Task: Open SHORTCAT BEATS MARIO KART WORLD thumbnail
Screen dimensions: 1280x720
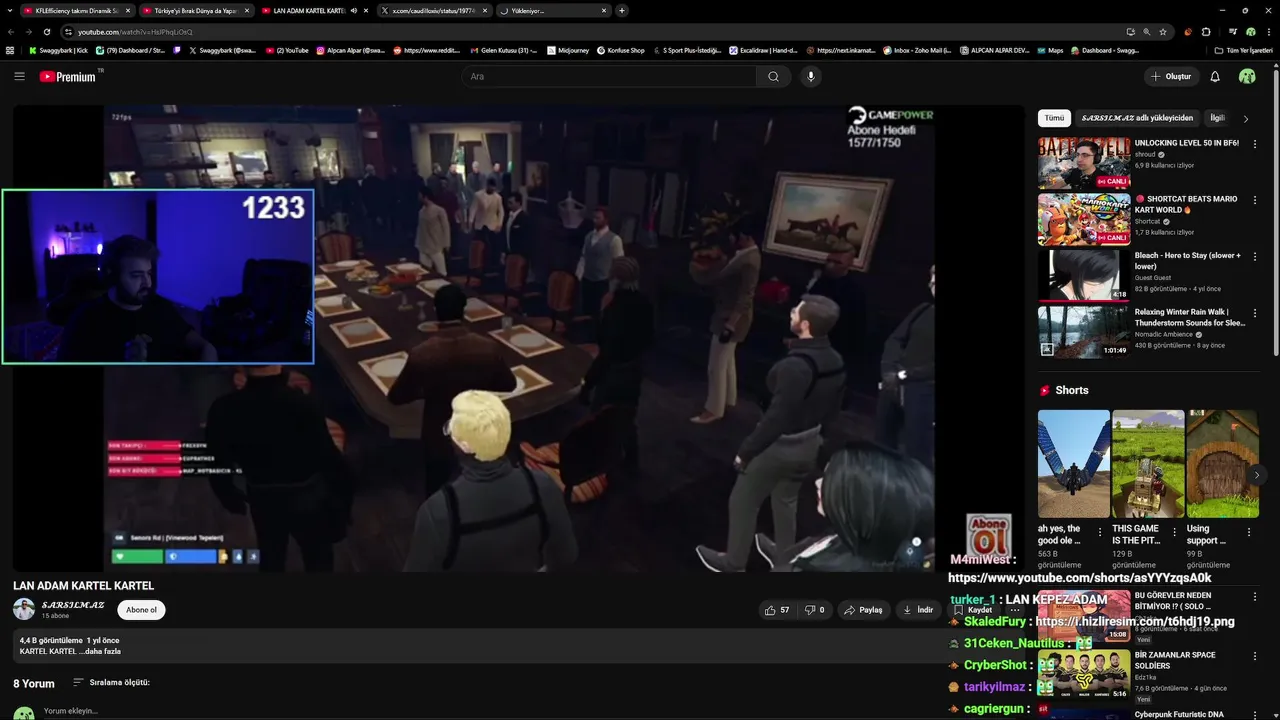Action: pos(1084,219)
